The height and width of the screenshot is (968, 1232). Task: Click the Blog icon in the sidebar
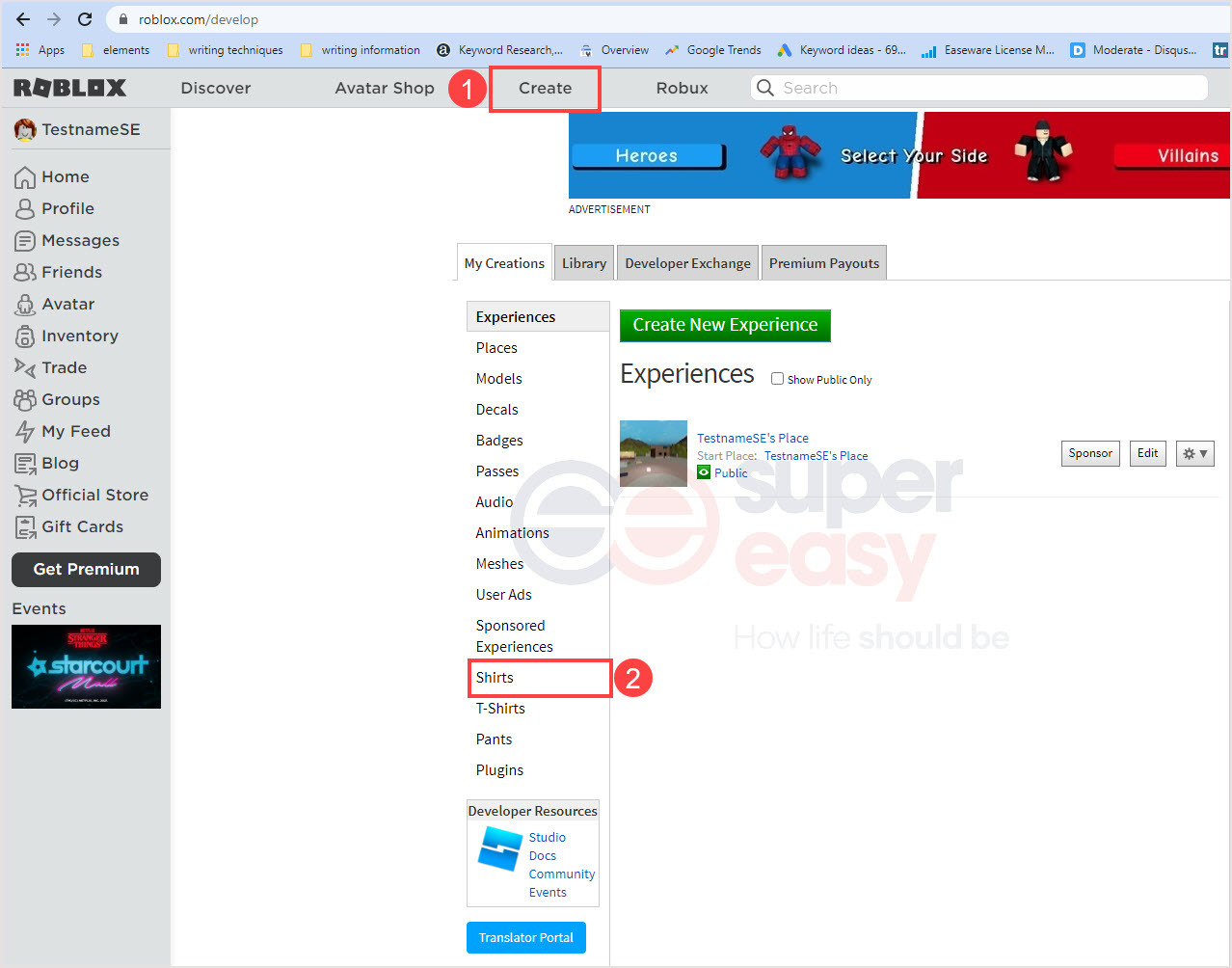[x=25, y=463]
